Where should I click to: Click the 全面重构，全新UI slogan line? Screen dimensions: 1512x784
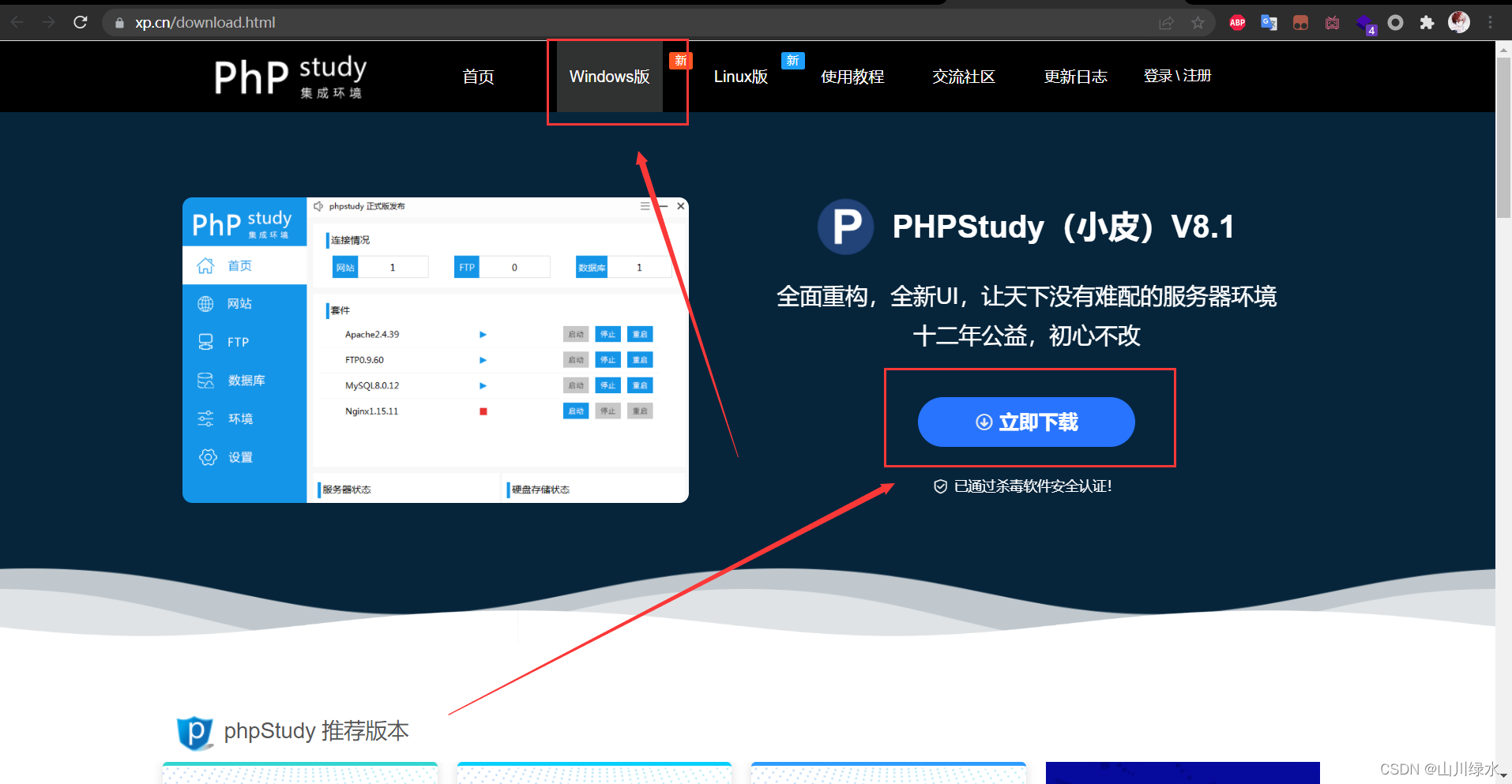1026,297
